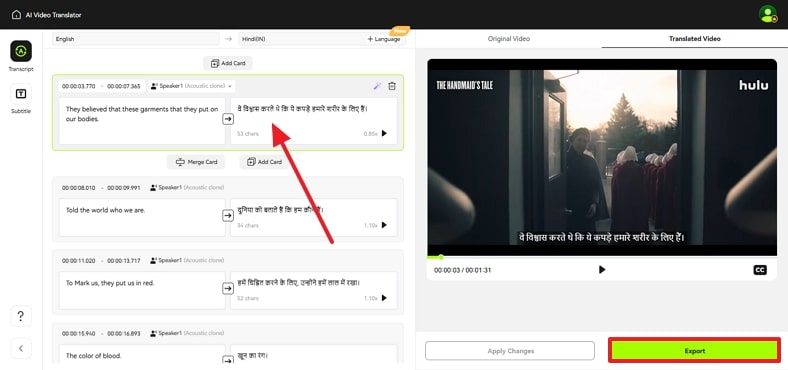Click translate arrow for 'They believed' card
This screenshot has height=370, width=788.
(x=228, y=119)
